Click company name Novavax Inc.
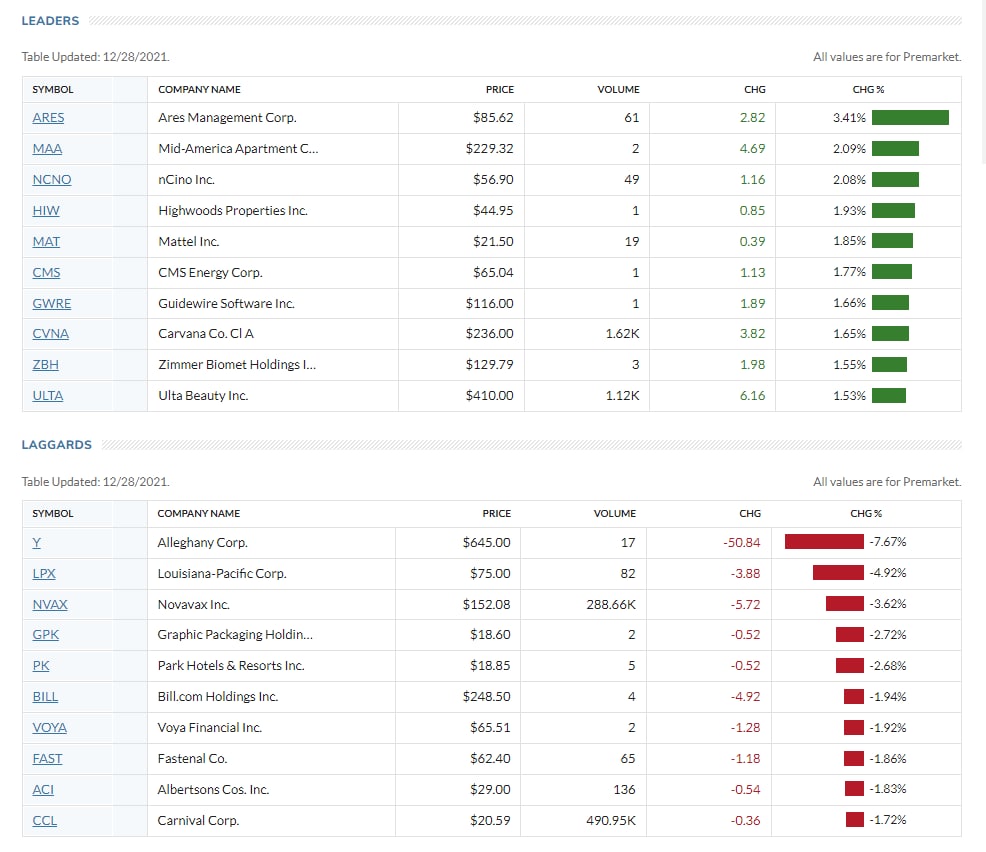Viewport: 986px width, 852px height. pyautogui.click(x=194, y=604)
